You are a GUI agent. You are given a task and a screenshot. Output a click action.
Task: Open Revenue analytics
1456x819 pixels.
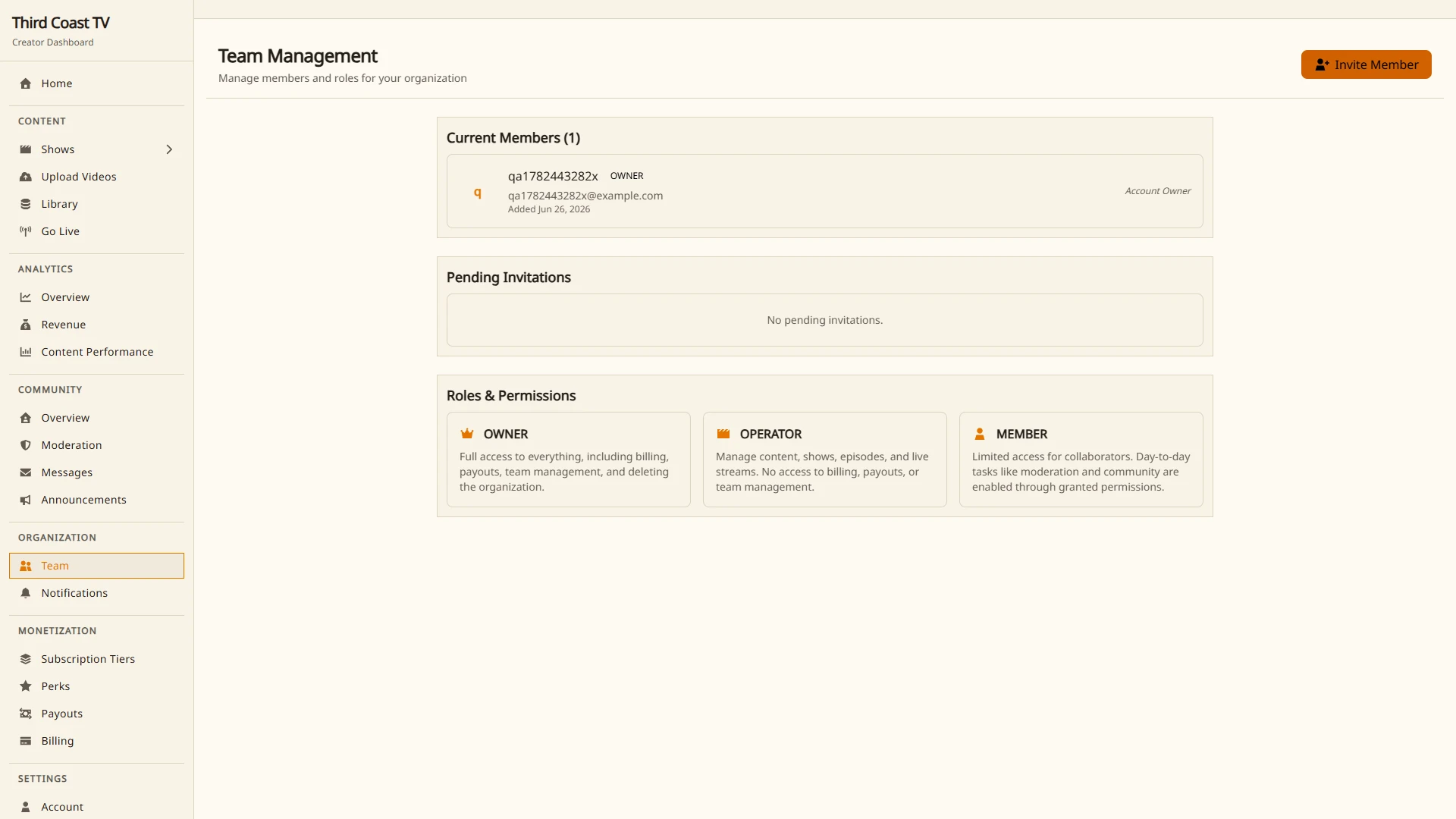(x=96, y=325)
